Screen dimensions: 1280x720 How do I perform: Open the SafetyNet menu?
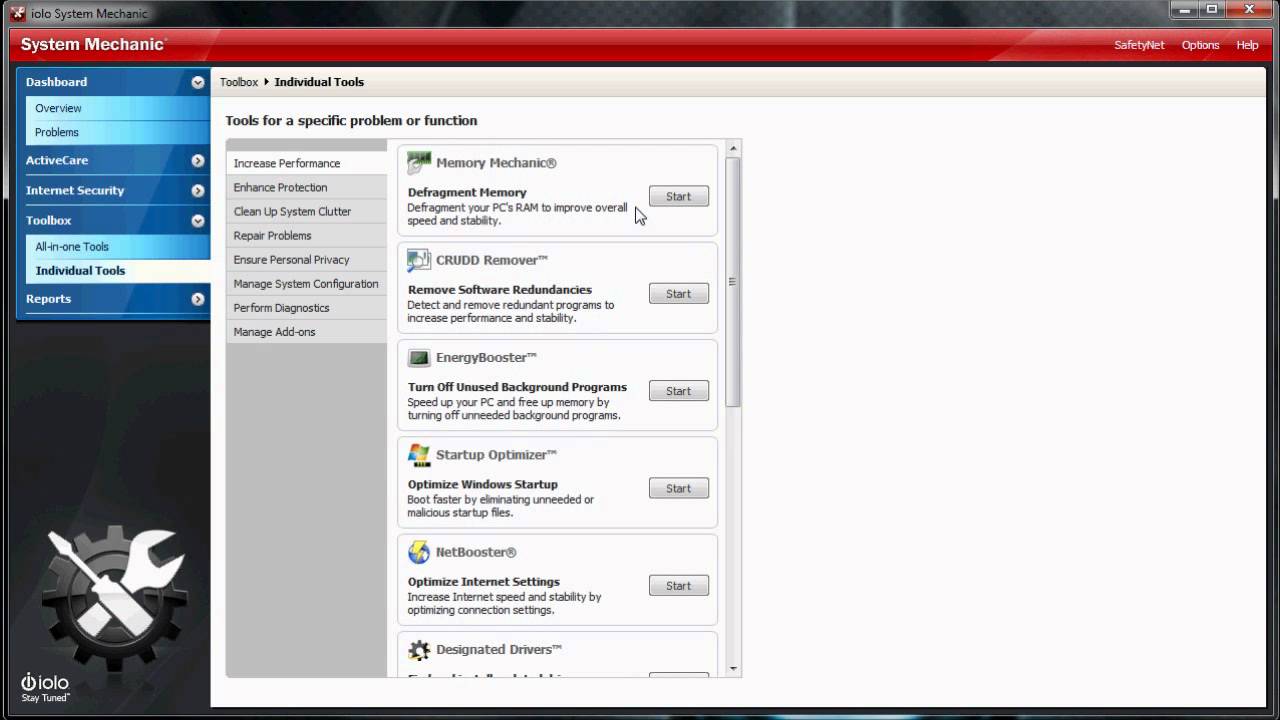pos(1139,45)
